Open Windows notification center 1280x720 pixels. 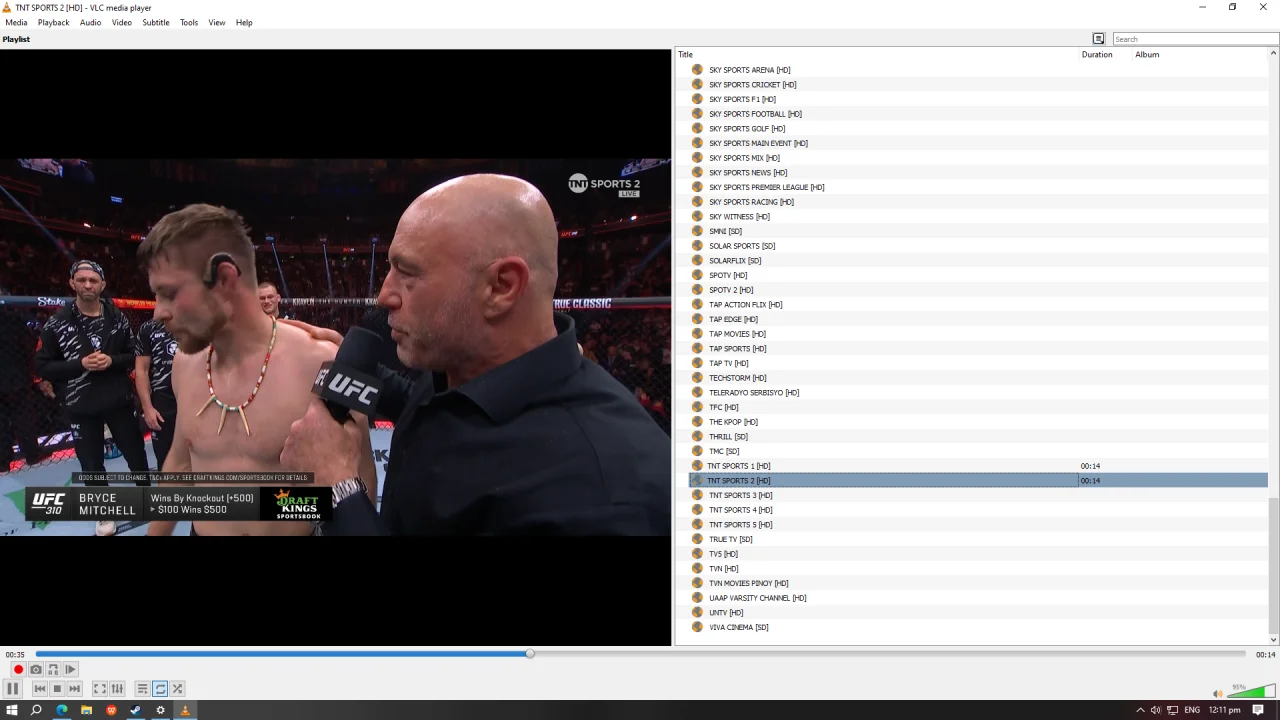click(1259, 710)
